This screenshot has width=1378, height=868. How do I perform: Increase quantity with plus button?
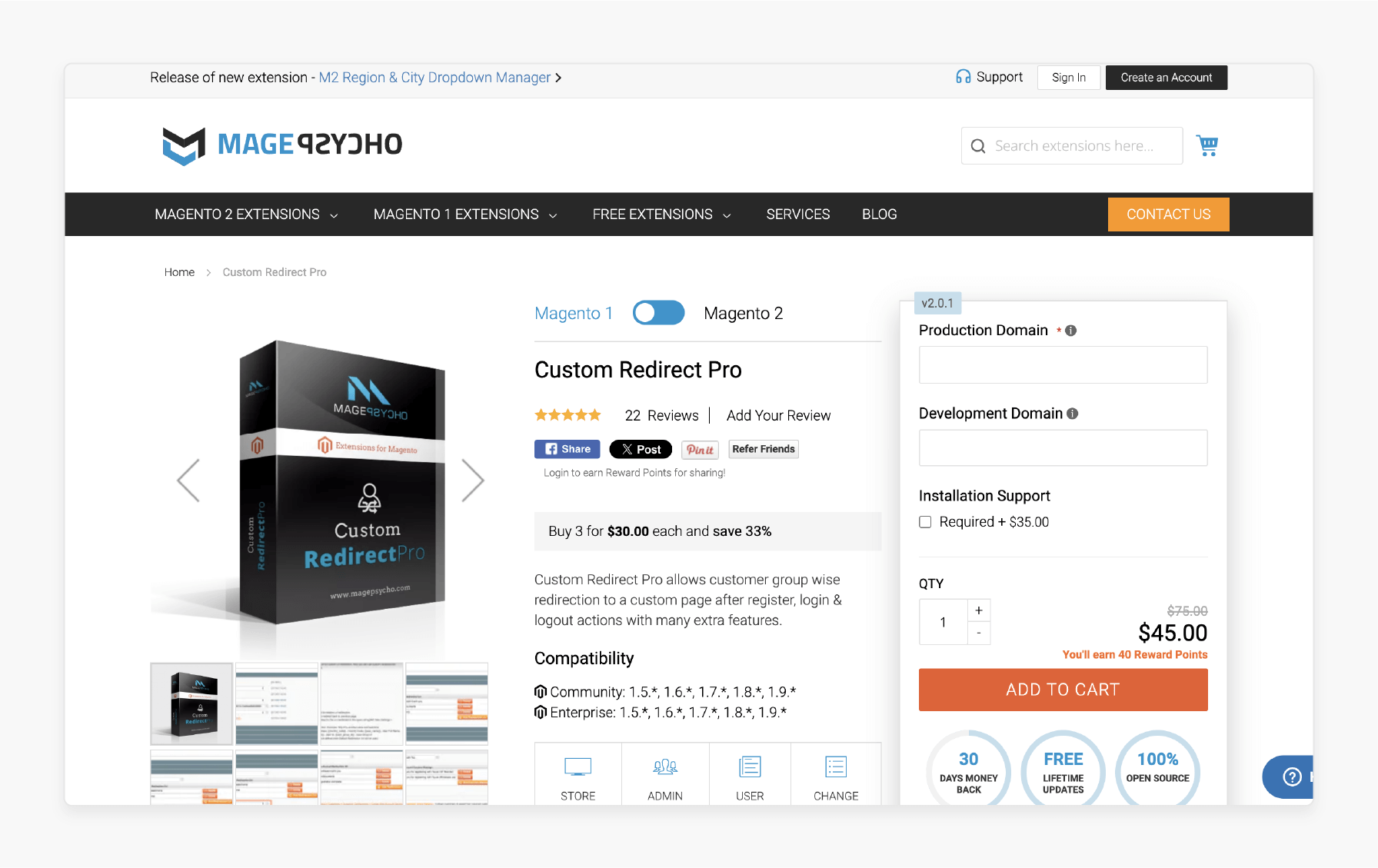click(x=979, y=610)
